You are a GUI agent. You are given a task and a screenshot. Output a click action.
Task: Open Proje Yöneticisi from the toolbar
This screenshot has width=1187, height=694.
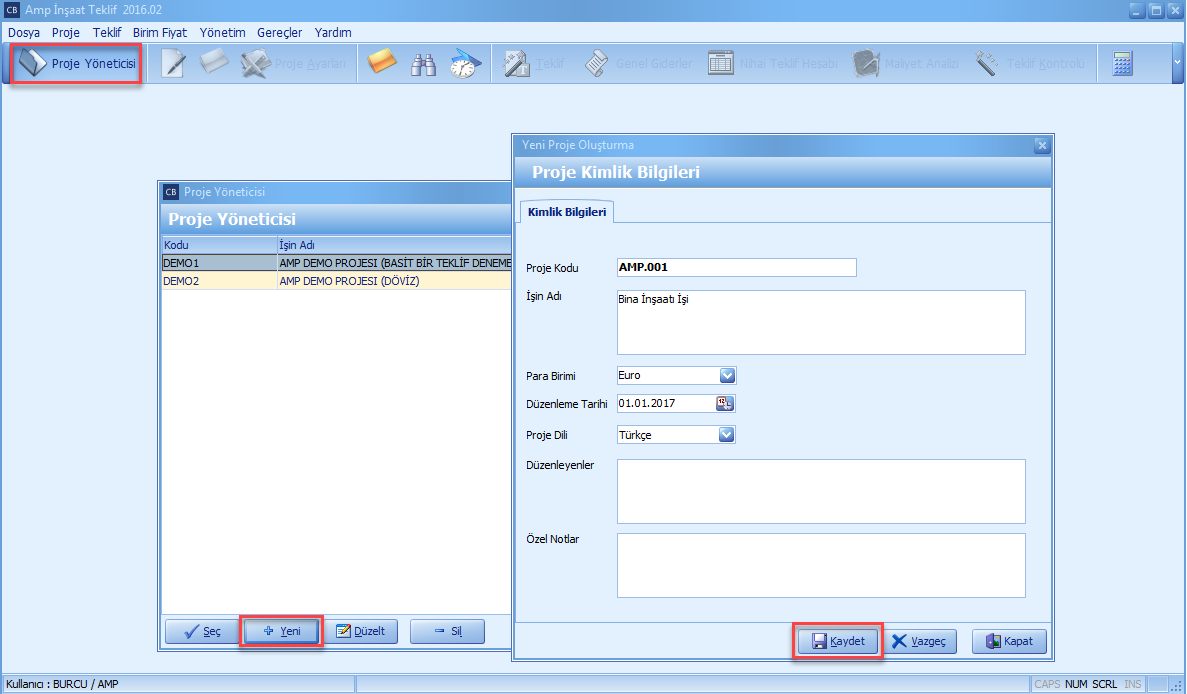pyautogui.click(x=77, y=64)
